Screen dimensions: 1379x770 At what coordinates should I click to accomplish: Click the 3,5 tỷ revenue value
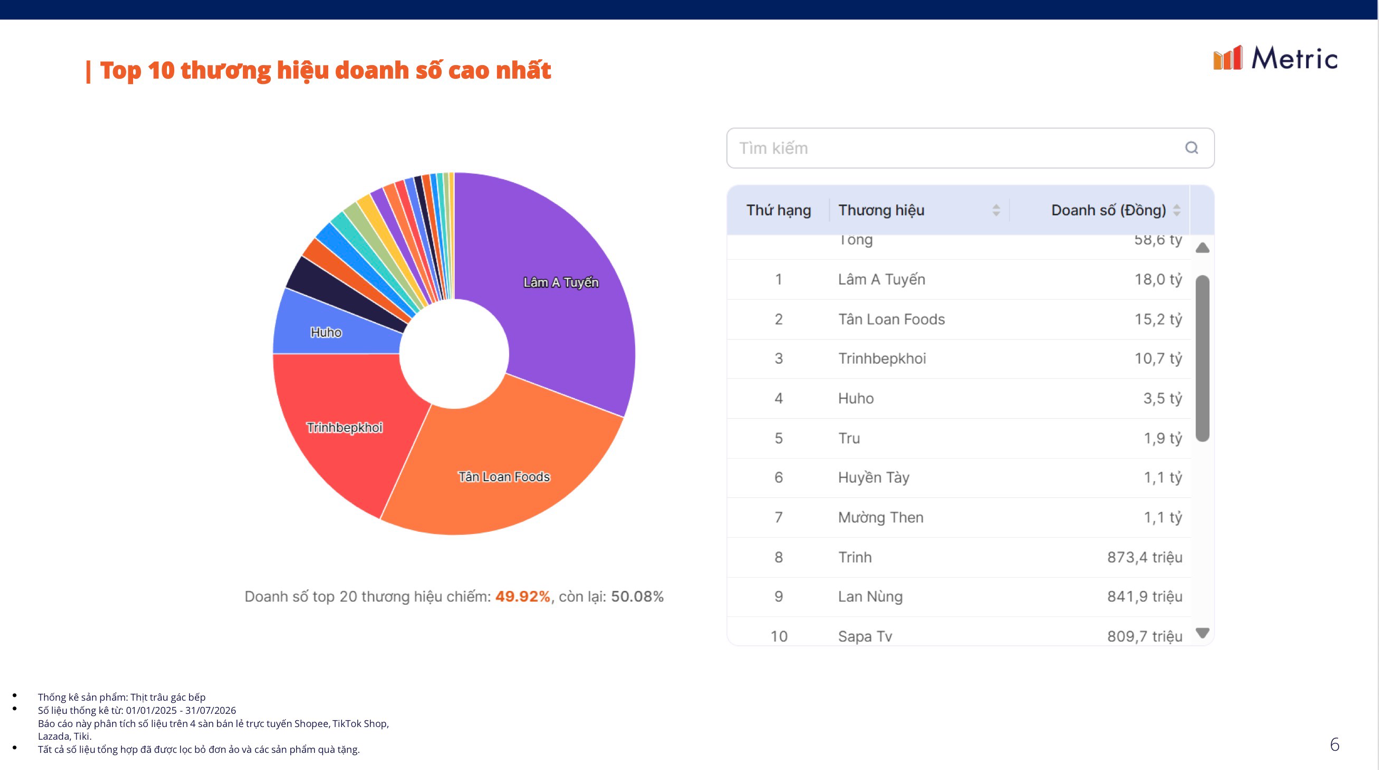point(1162,398)
